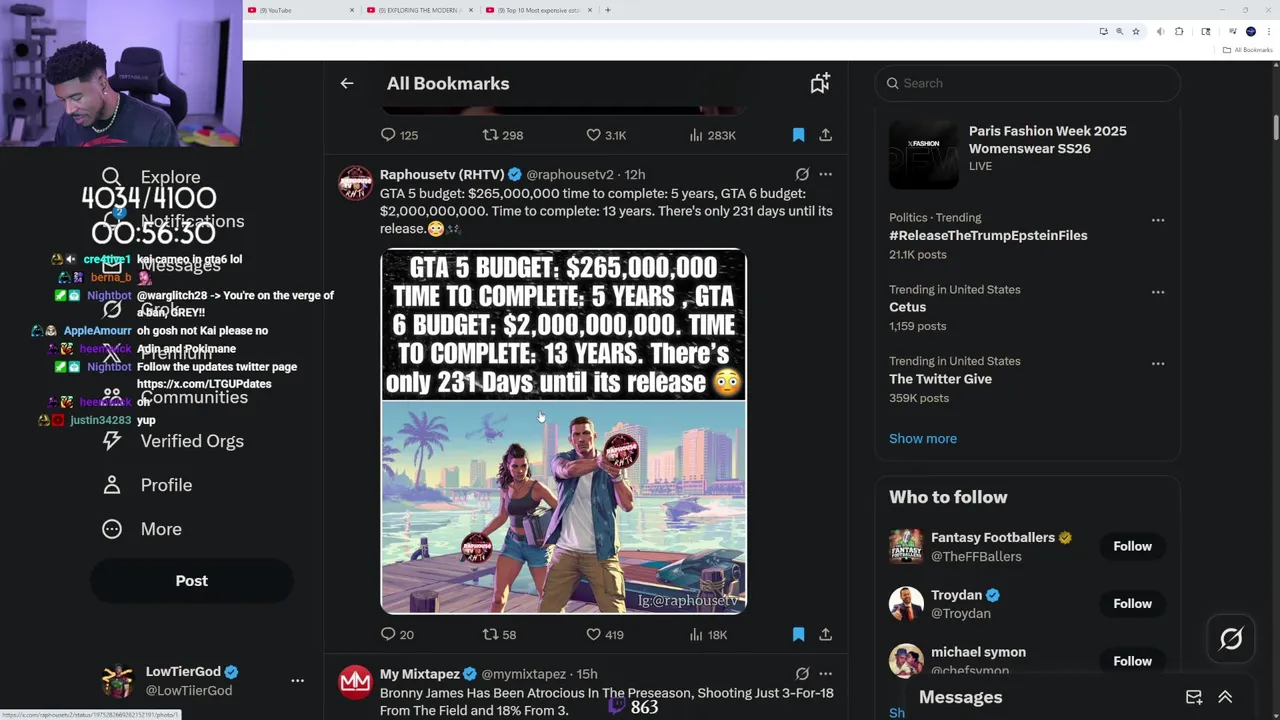1280x720 pixels.
Task: Click the Post button
Action: 192,581
